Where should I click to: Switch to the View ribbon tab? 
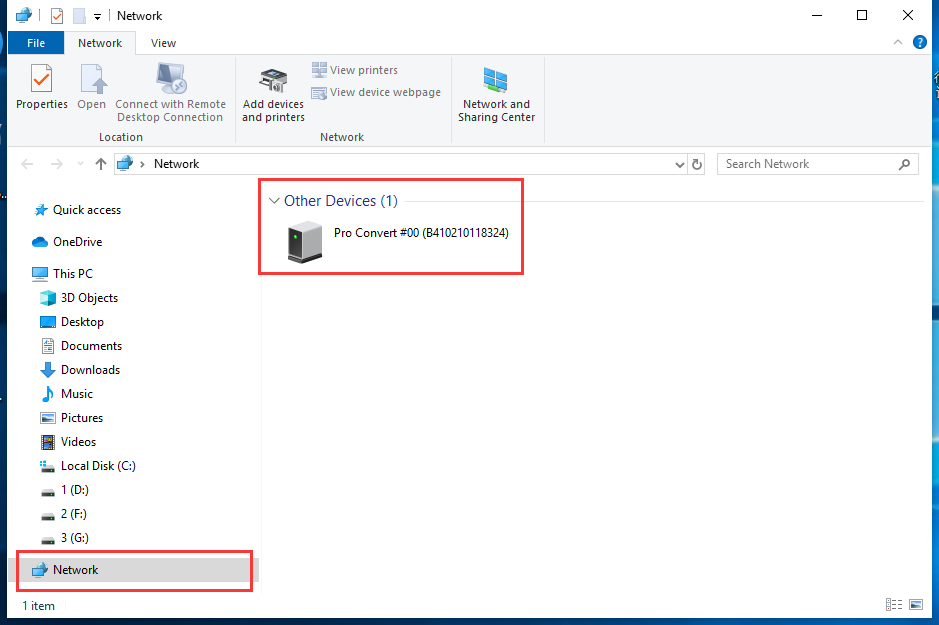[163, 43]
